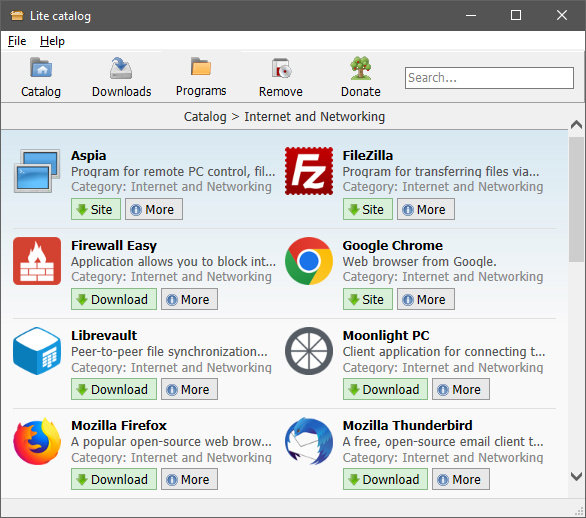Open the Help menu
Screen dimensions: 586x518
click(x=52, y=41)
